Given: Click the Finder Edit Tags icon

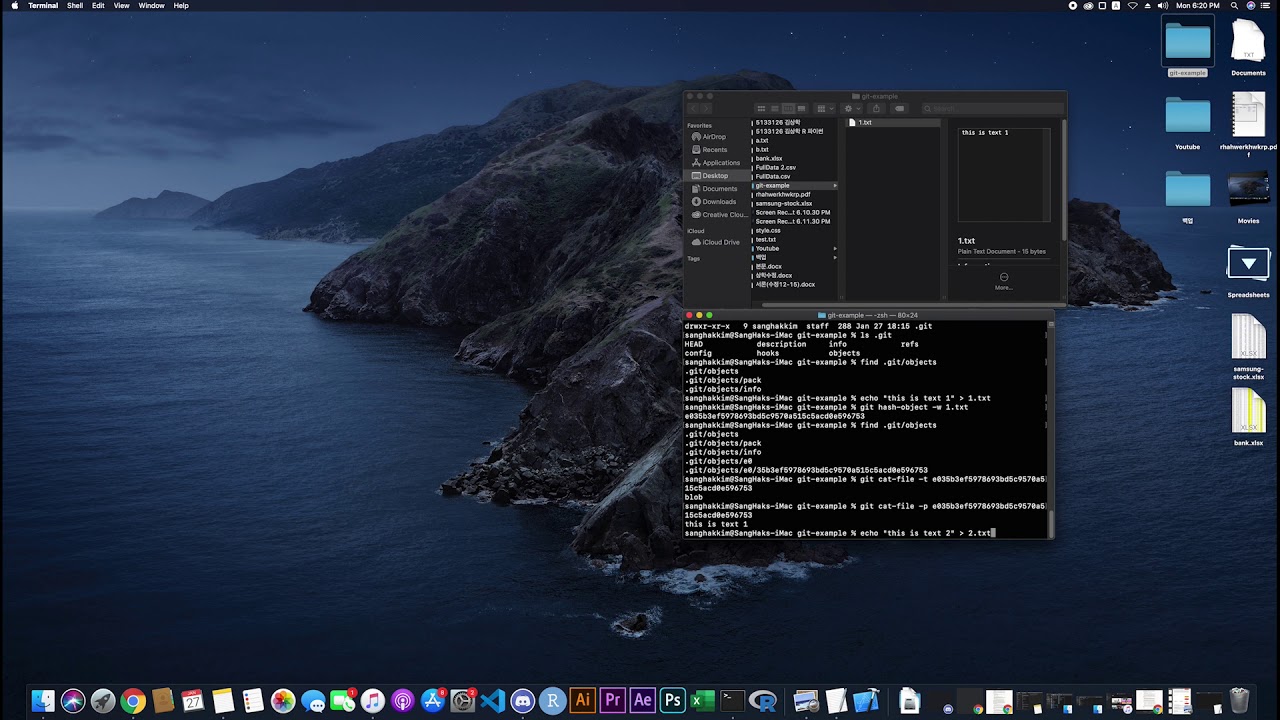Looking at the screenshot, I should (x=900, y=109).
